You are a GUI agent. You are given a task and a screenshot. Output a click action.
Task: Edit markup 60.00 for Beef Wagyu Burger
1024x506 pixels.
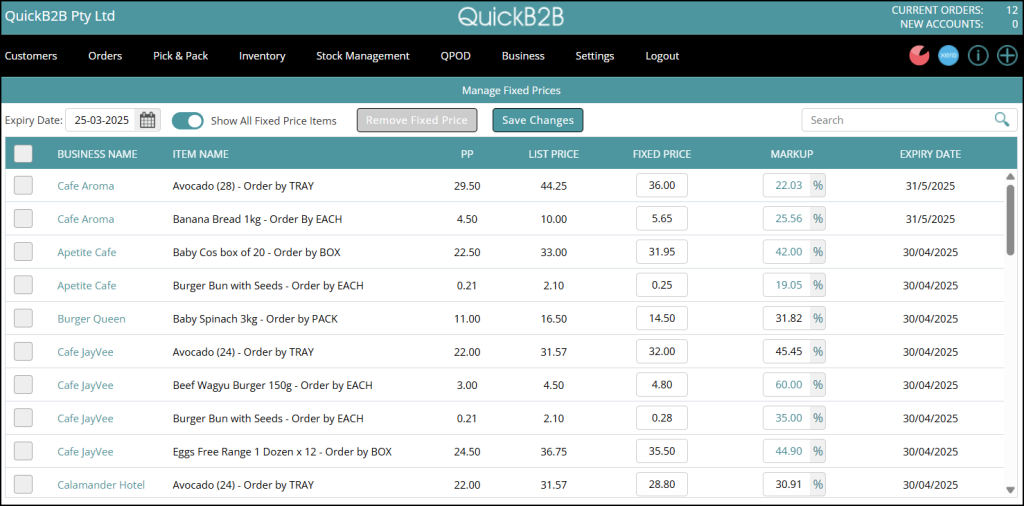787,385
